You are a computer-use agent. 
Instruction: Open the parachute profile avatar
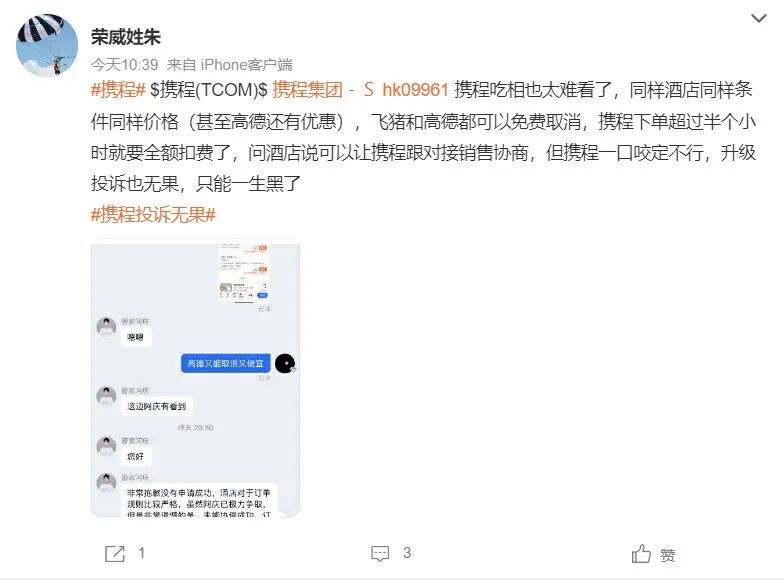[47, 46]
